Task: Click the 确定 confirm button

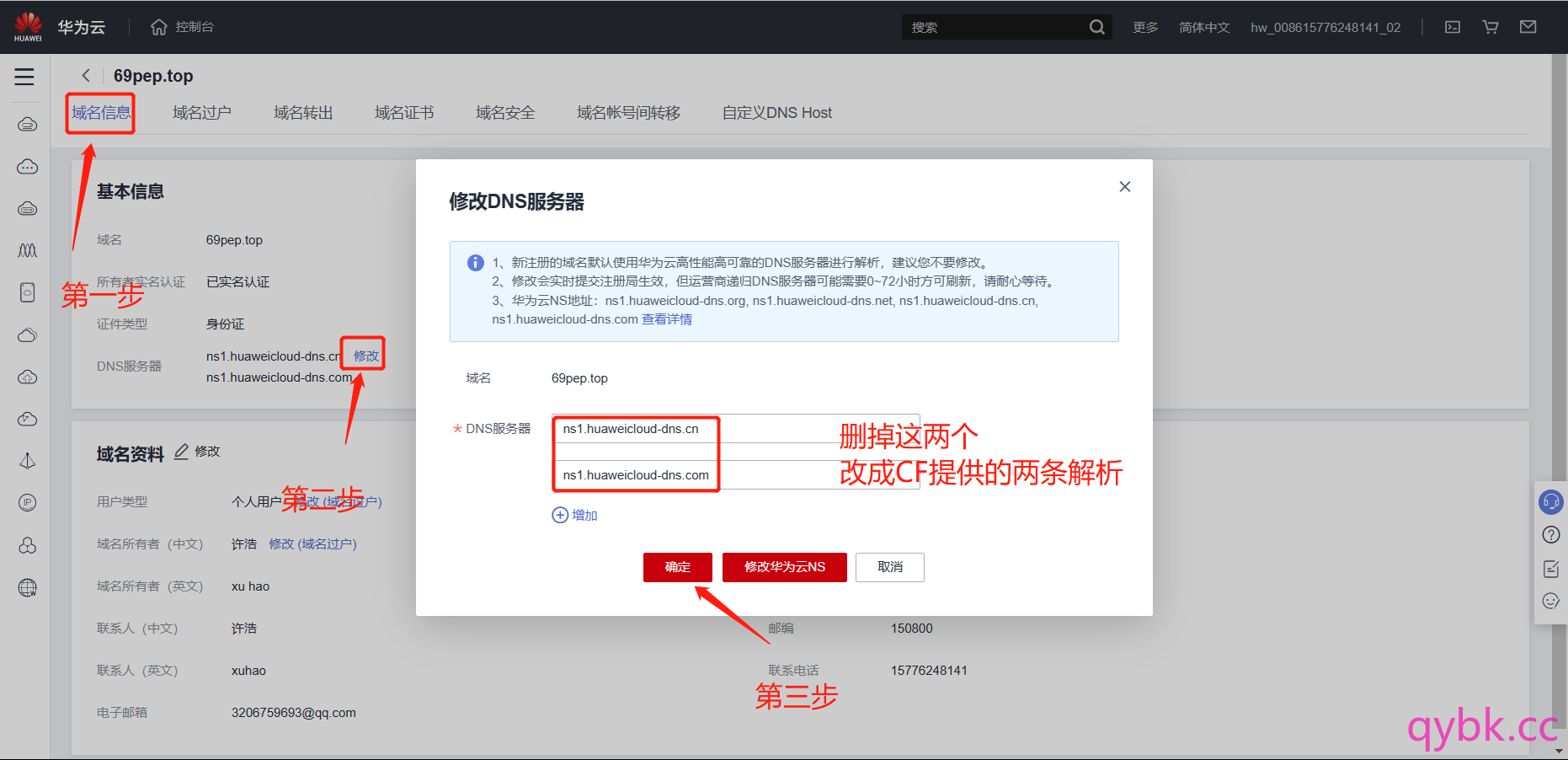Action: [678, 567]
